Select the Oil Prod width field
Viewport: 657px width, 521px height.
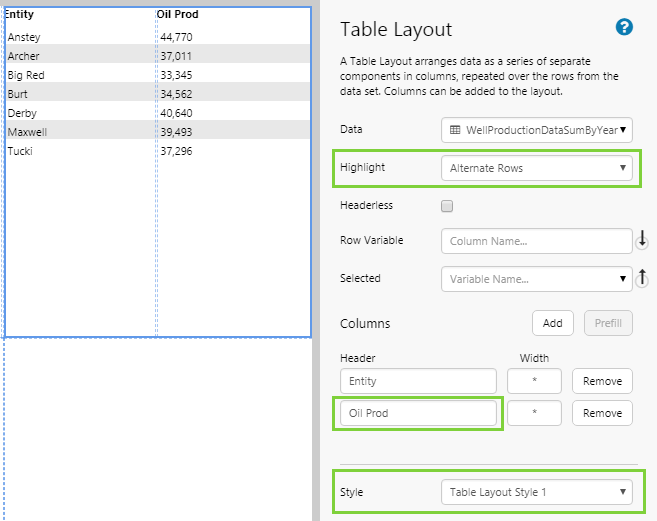pos(535,413)
